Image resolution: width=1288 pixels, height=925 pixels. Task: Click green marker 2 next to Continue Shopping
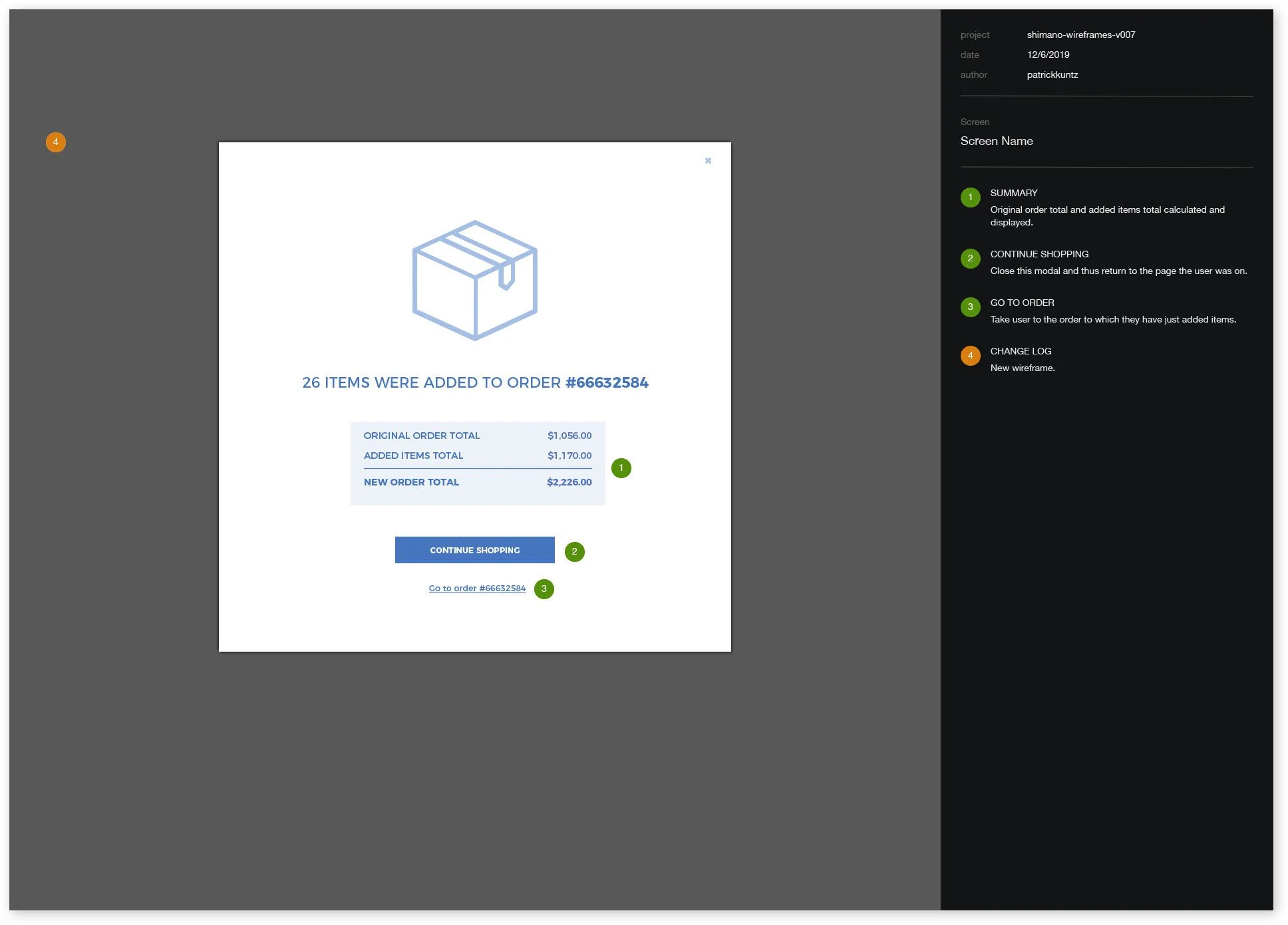574,551
